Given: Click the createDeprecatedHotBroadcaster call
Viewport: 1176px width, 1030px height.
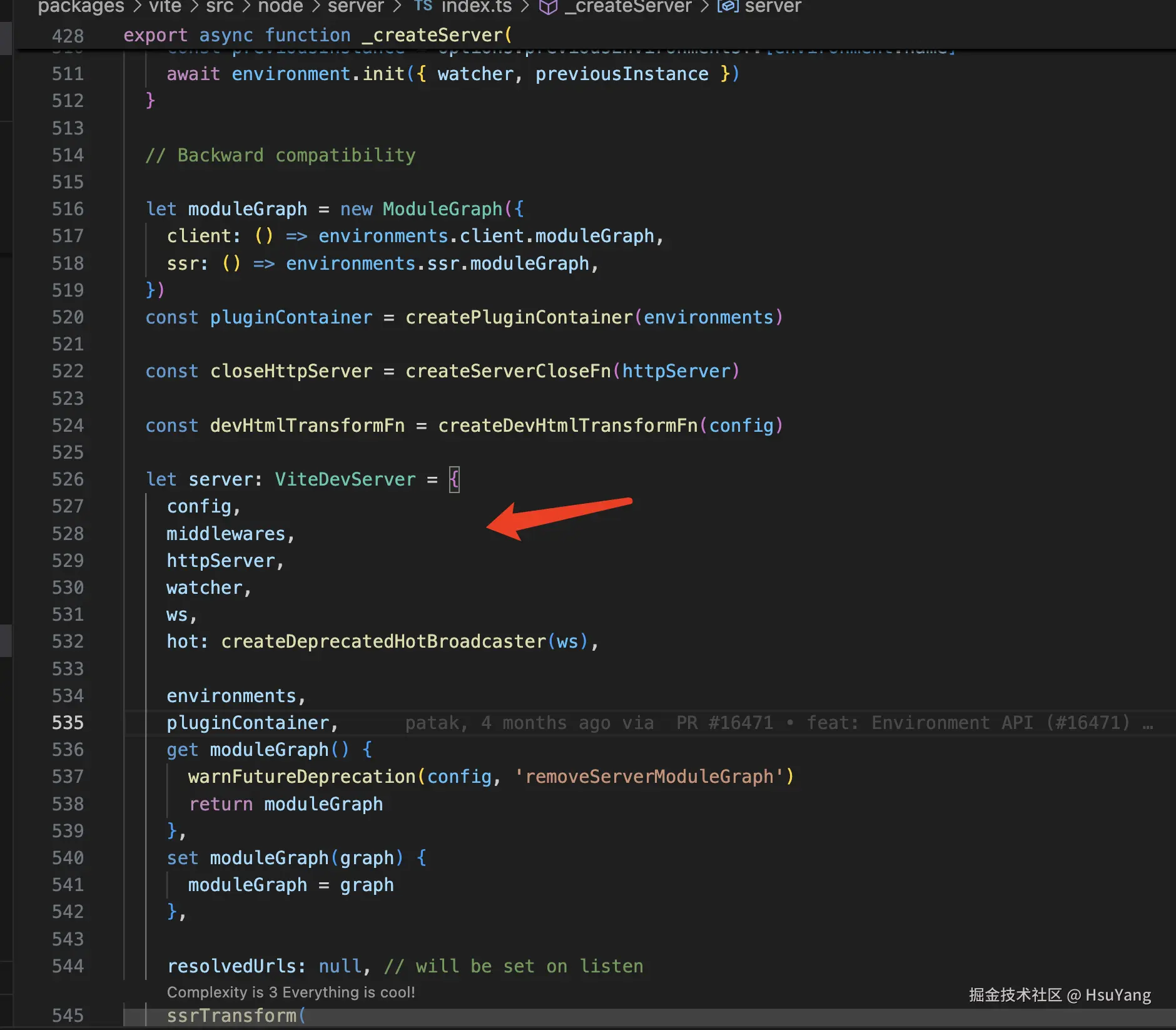Looking at the screenshot, I should tap(384, 641).
